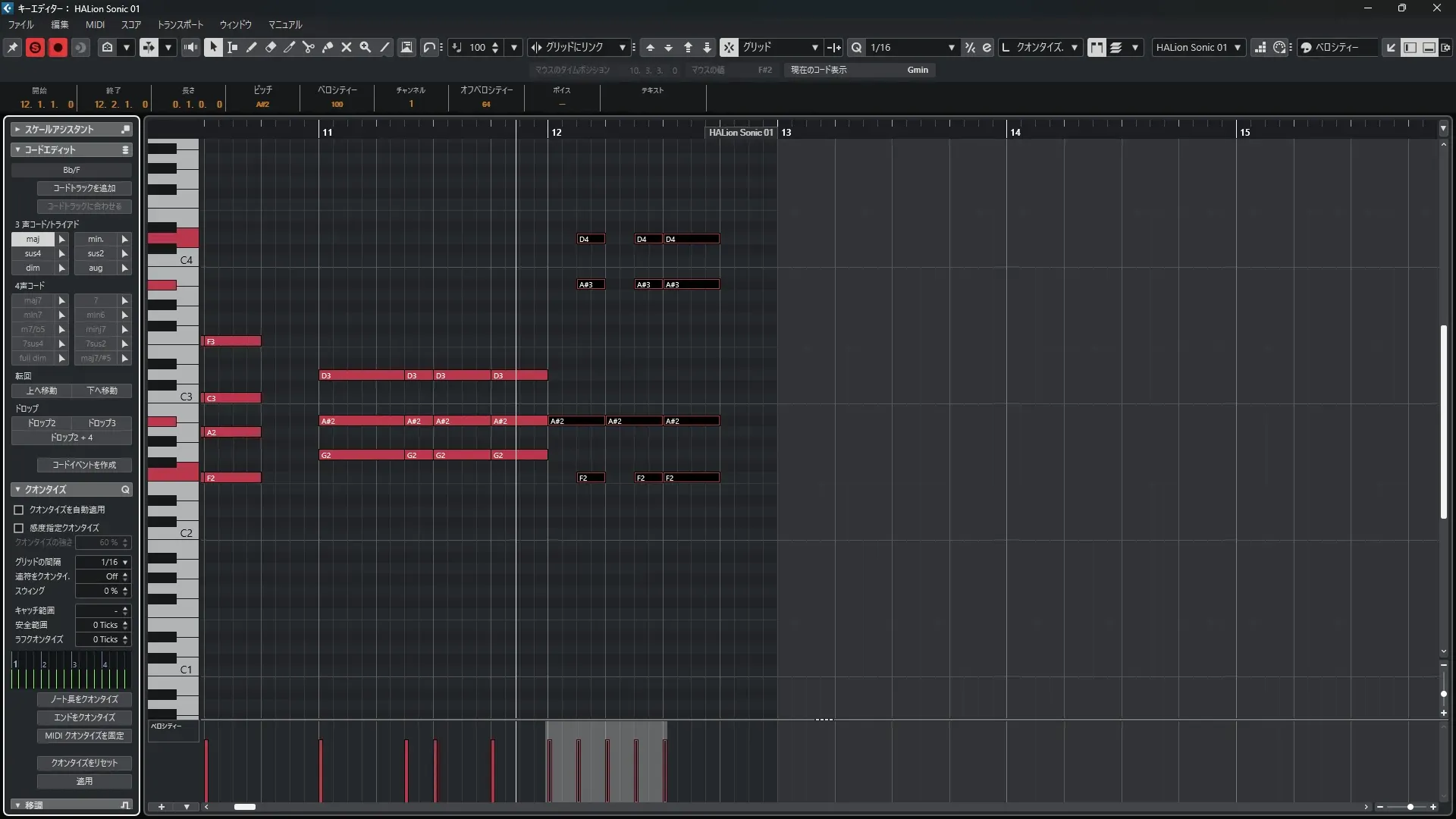This screenshot has height=819, width=1456.
Task: Click the Record in editor button
Action: [x=58, y=47]
